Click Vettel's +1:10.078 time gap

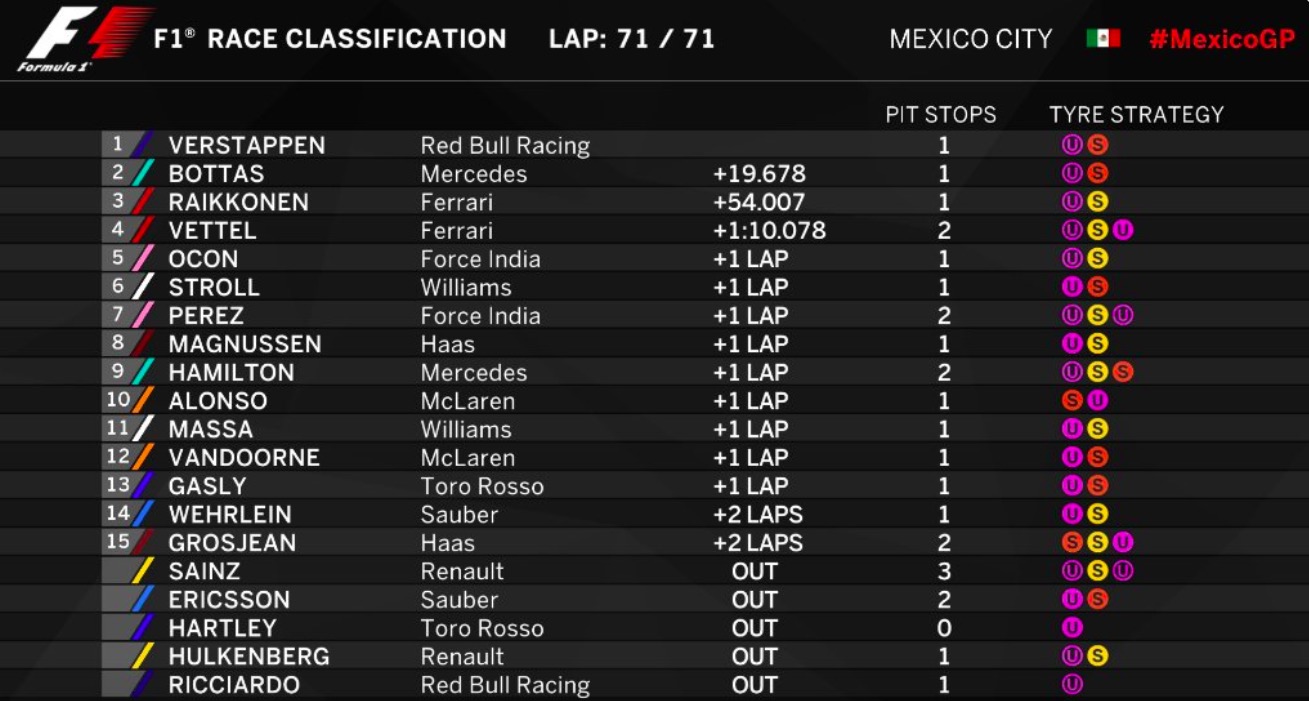click(769, 231)
